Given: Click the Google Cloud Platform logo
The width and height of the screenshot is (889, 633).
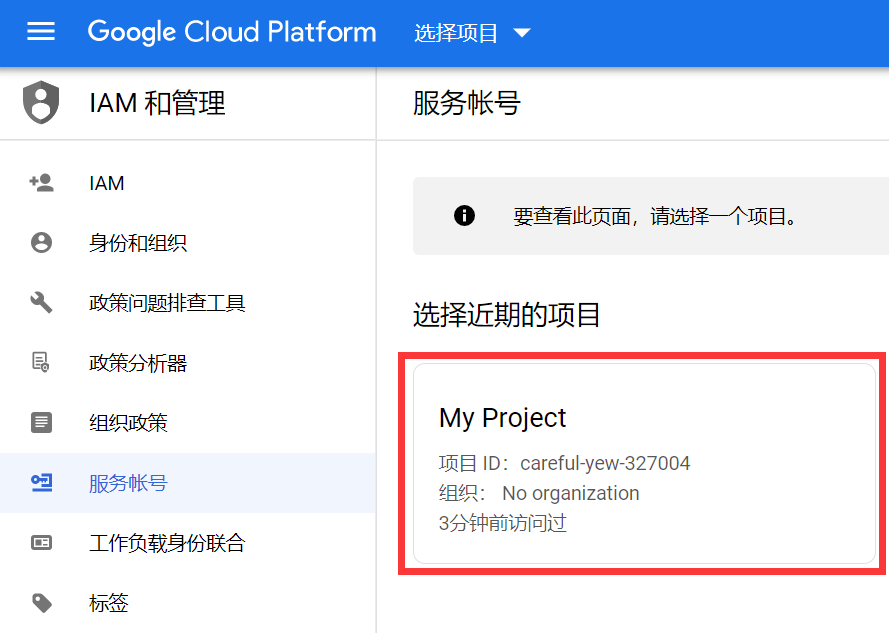Looking at the screenshot, I should (x=232, y=32).
